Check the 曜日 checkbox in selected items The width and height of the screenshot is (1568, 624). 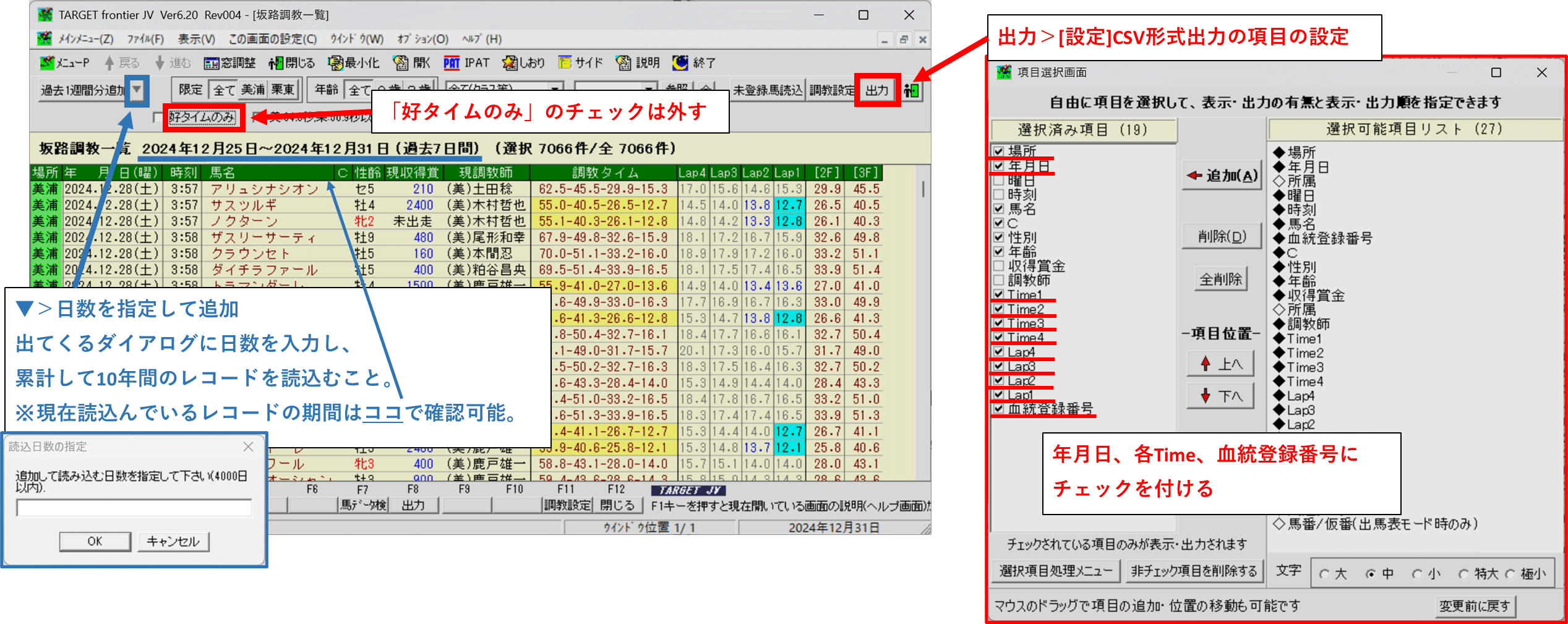pyautogui.click(x=999, y=180)
